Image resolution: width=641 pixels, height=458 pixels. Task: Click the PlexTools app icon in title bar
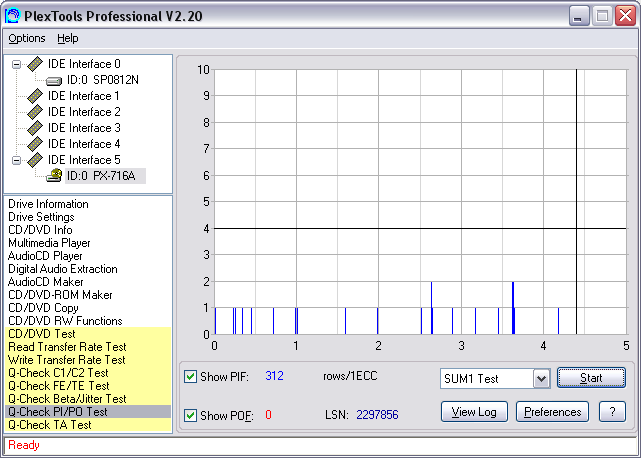[12, 16]
